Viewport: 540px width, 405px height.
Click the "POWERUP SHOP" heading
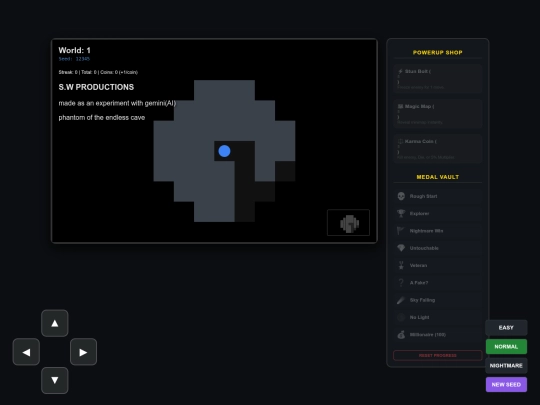[x=437, y=52]
